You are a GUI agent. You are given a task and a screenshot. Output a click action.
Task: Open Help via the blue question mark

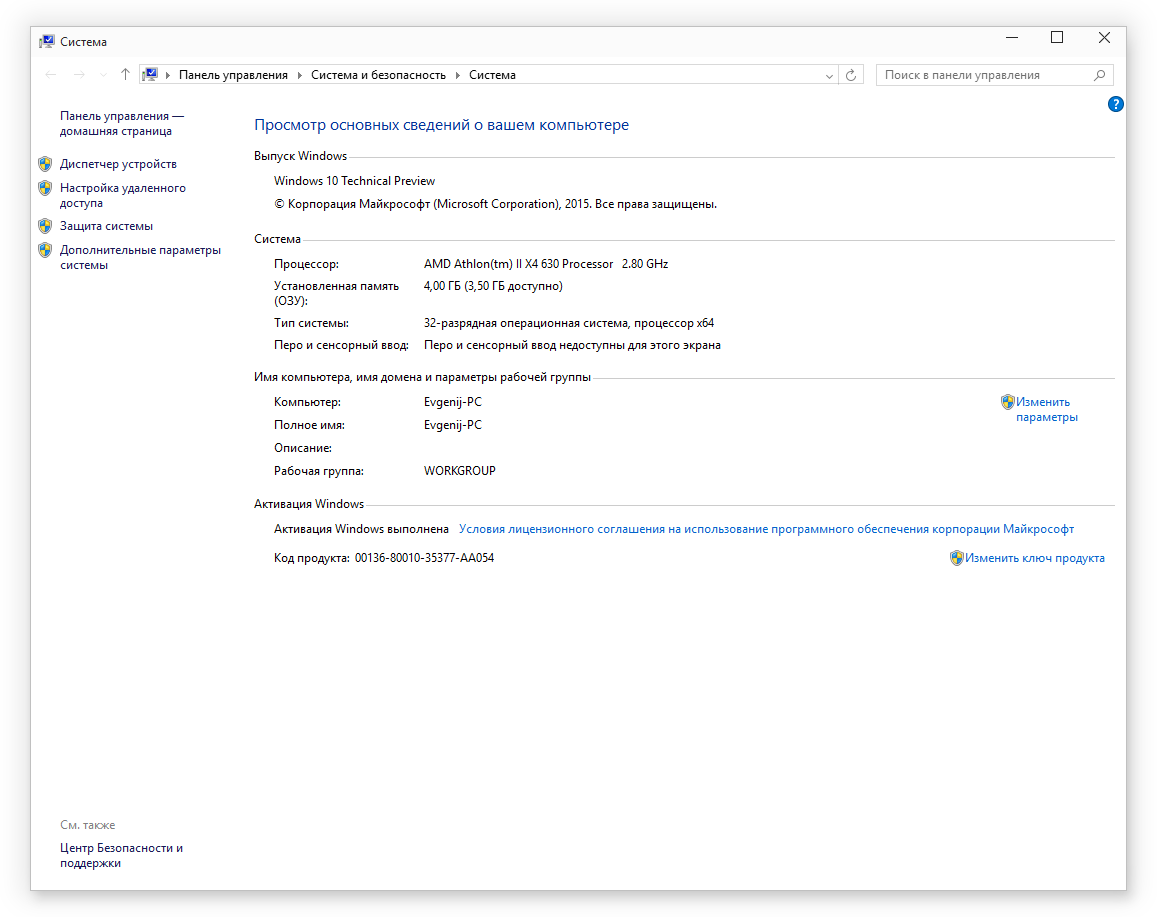1116,104
